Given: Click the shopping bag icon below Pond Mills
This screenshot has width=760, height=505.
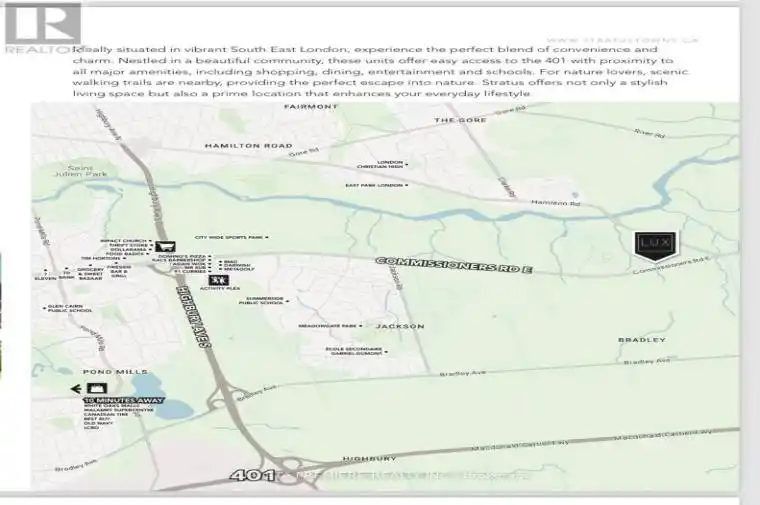Looking at the screenshot, I should coord(97,388).
